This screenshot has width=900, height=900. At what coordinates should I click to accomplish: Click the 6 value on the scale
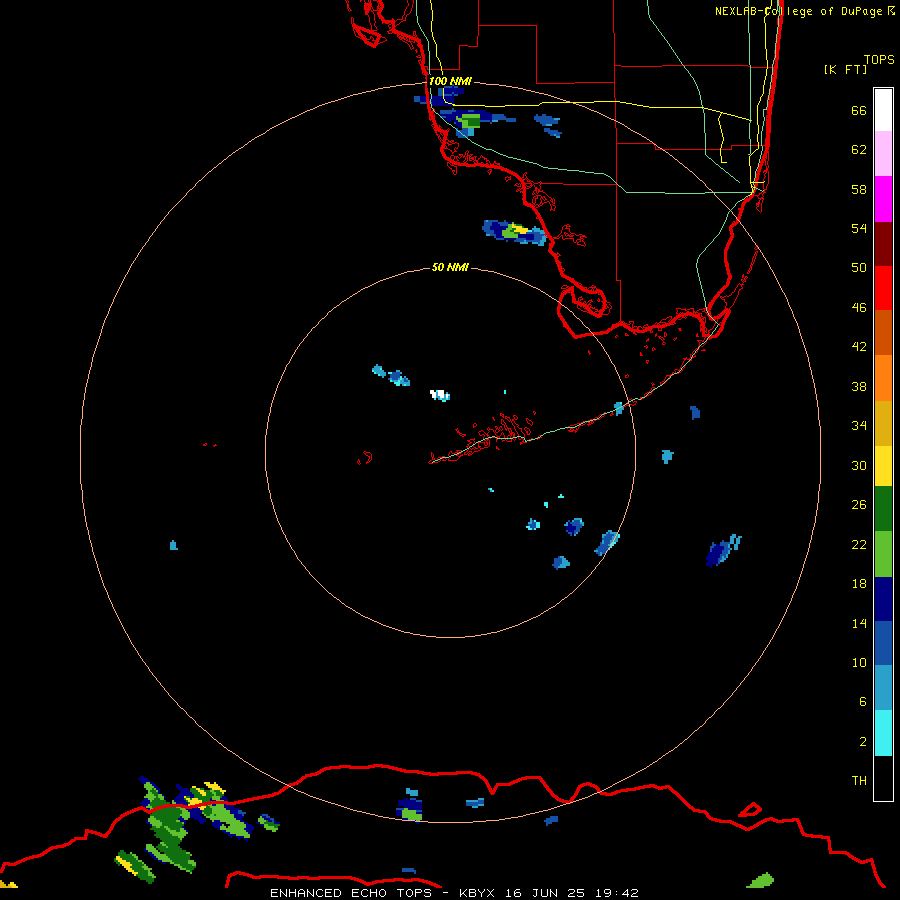[863, 701]
